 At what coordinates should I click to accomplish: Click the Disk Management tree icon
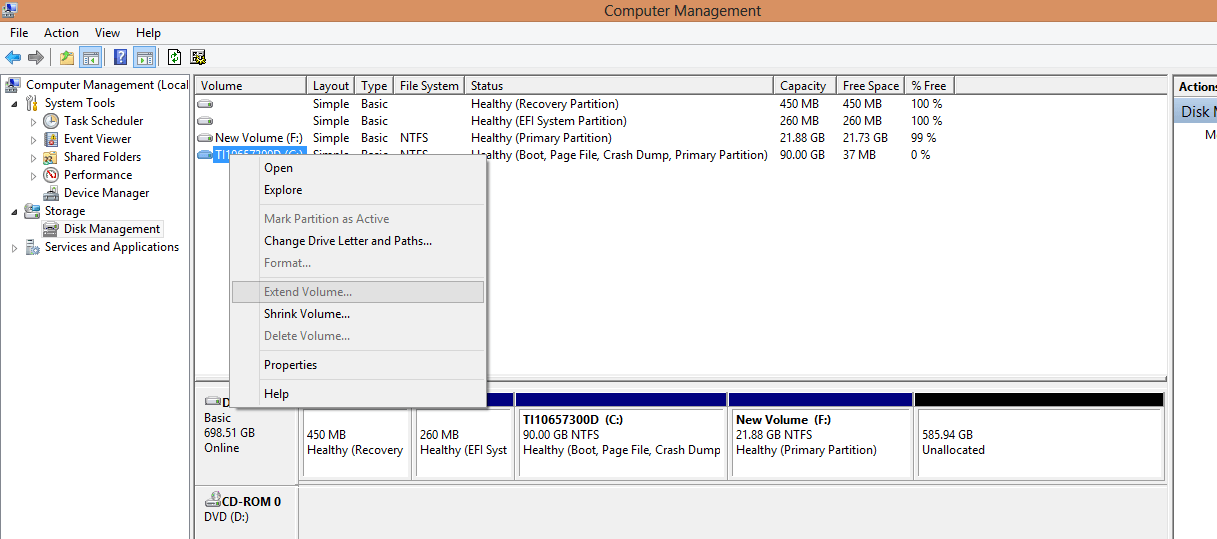coord(51,229)
